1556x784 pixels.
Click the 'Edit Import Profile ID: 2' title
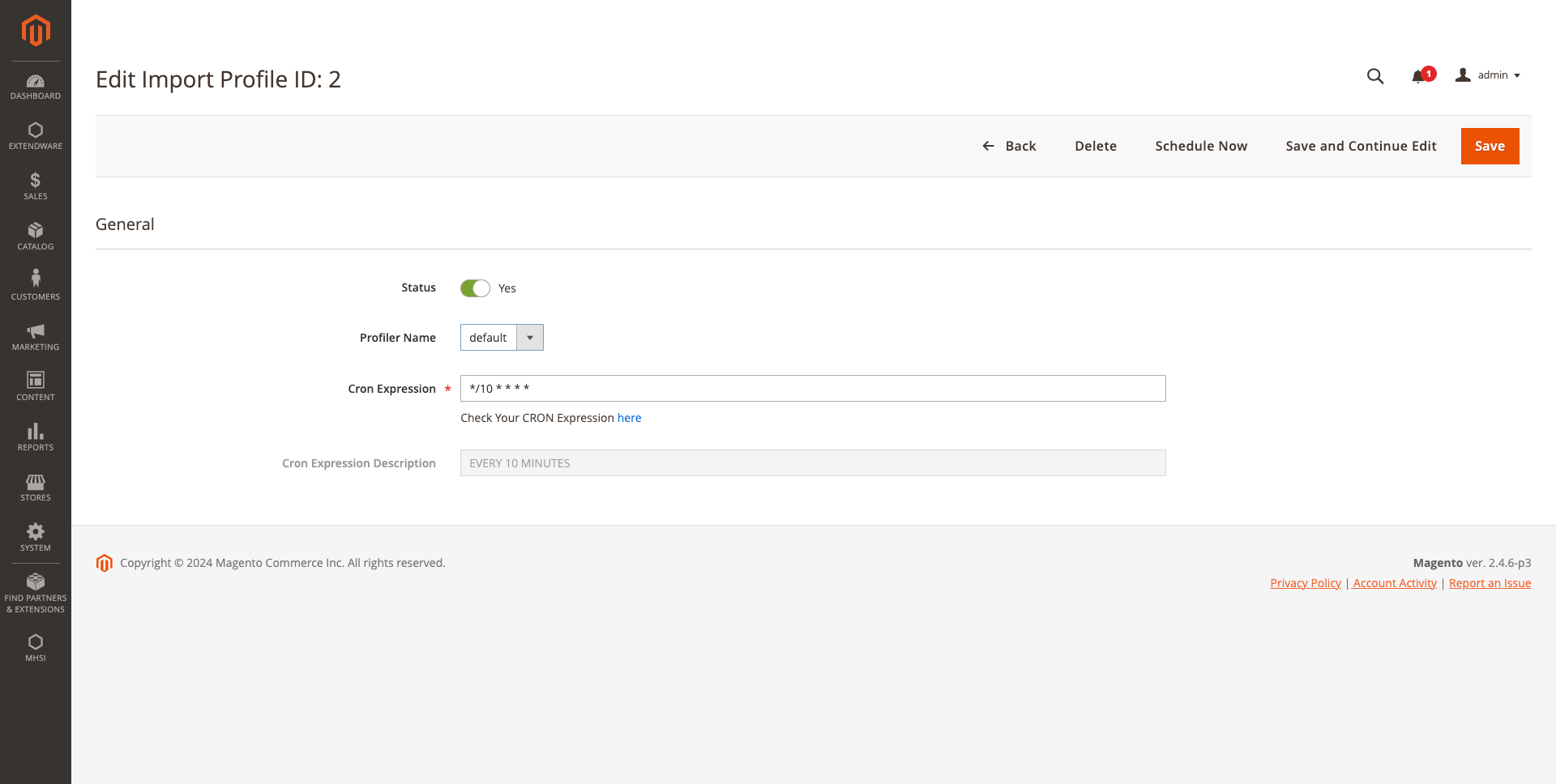coord(218,79)
